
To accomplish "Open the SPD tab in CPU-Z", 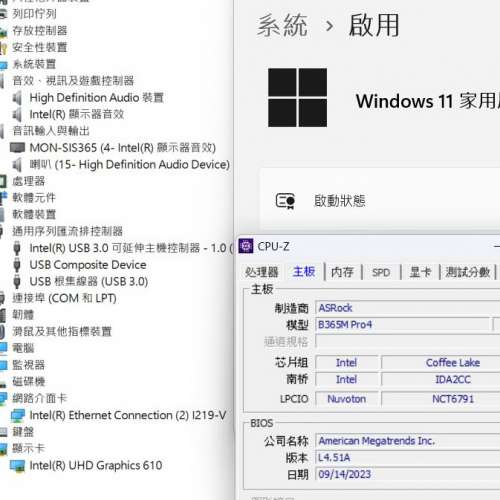I will [381, 272].
